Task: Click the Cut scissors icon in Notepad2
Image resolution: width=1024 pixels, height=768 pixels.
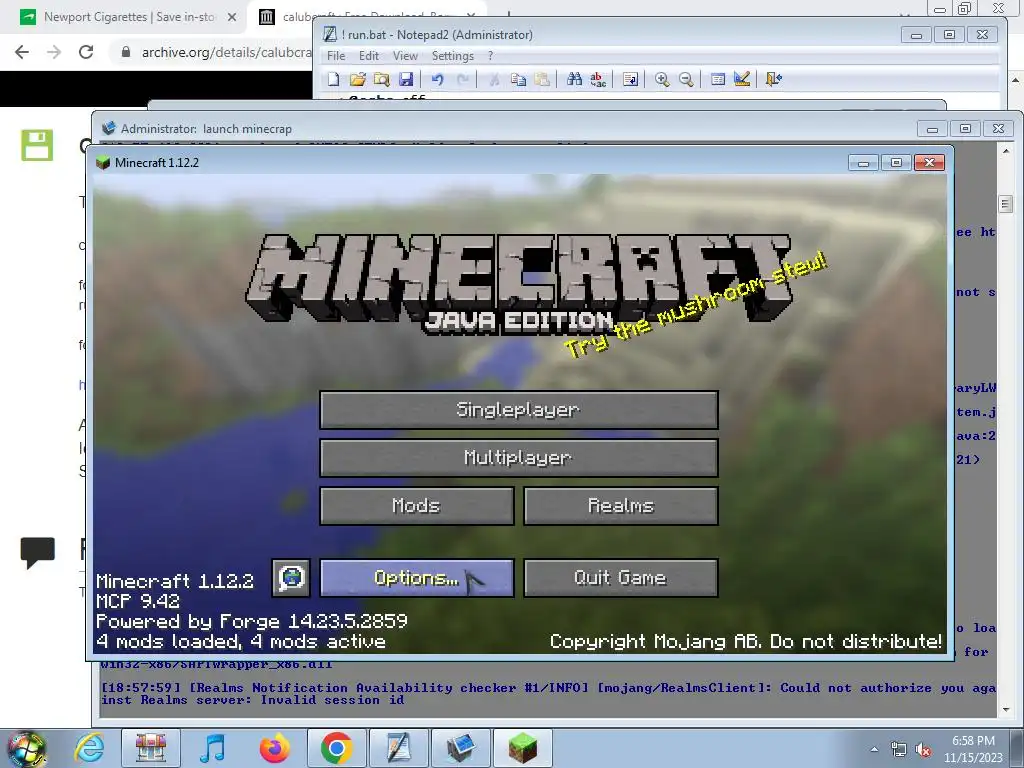Action: (x=494, y=80)
